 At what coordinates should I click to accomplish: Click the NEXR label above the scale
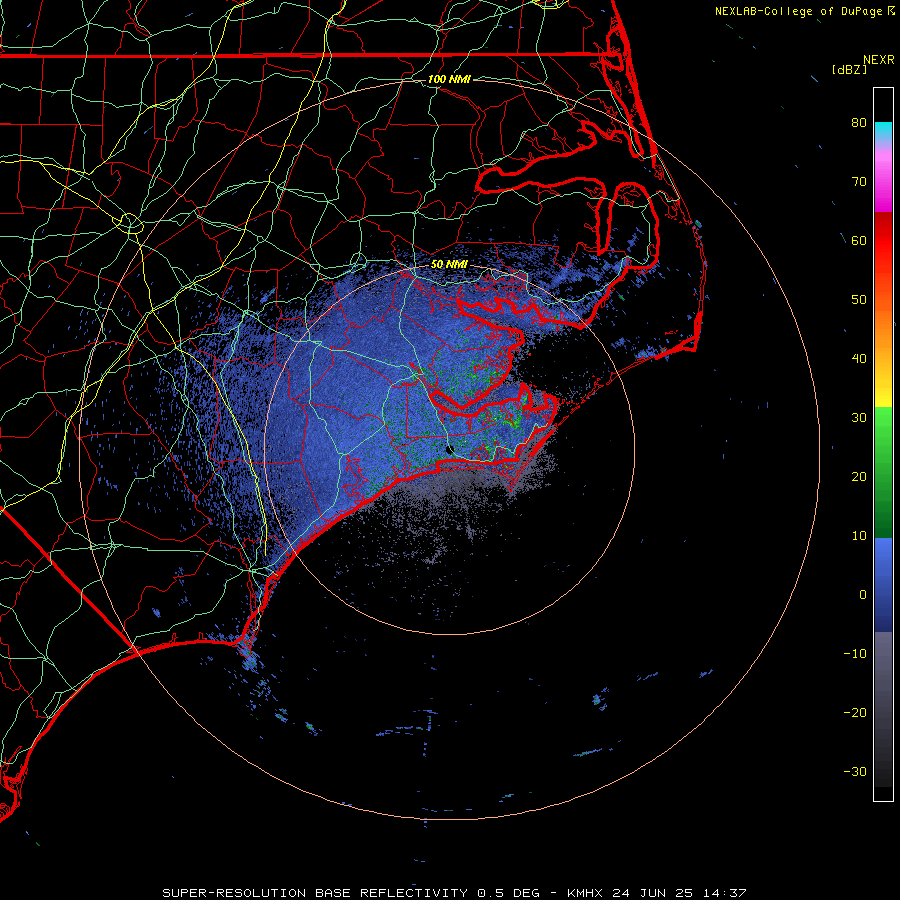pos(879,60)
